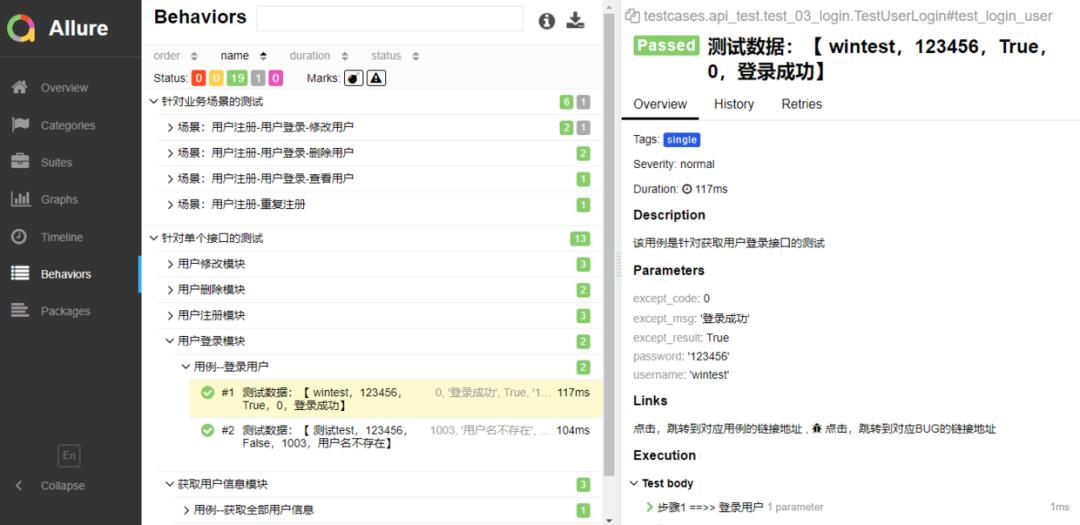Open Graphs bar-chart icon in sidebar
Screen dimensions: 1080x525
point(20,199)
